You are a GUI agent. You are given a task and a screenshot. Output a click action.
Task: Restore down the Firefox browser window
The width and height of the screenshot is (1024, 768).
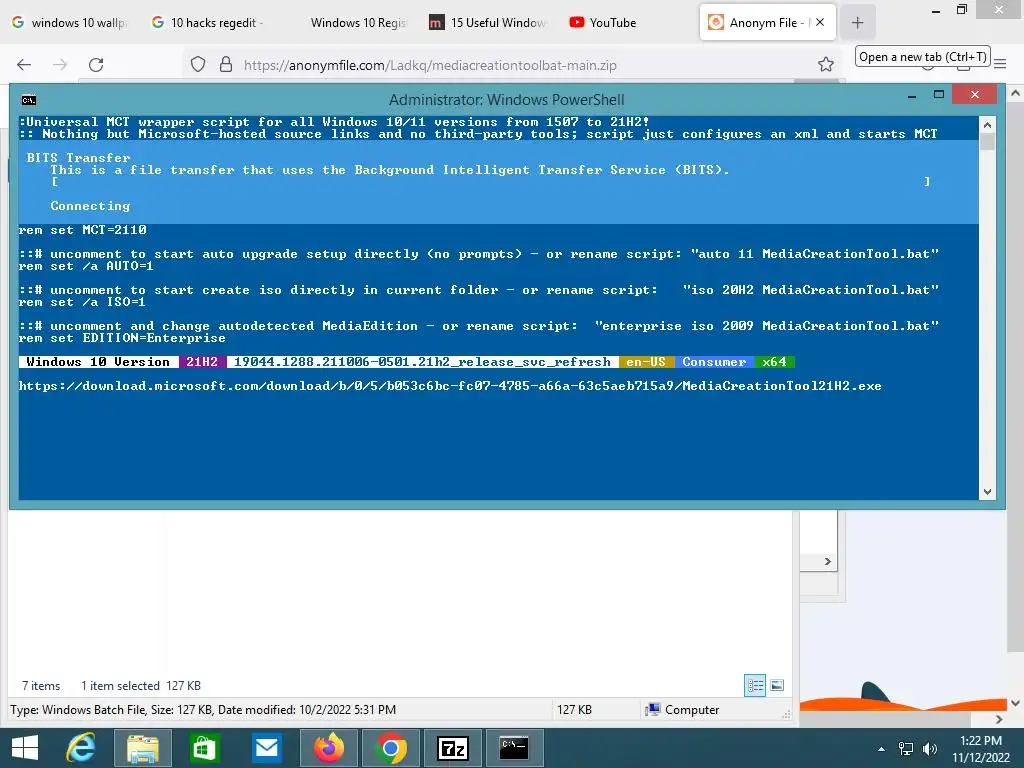(962, 9)
